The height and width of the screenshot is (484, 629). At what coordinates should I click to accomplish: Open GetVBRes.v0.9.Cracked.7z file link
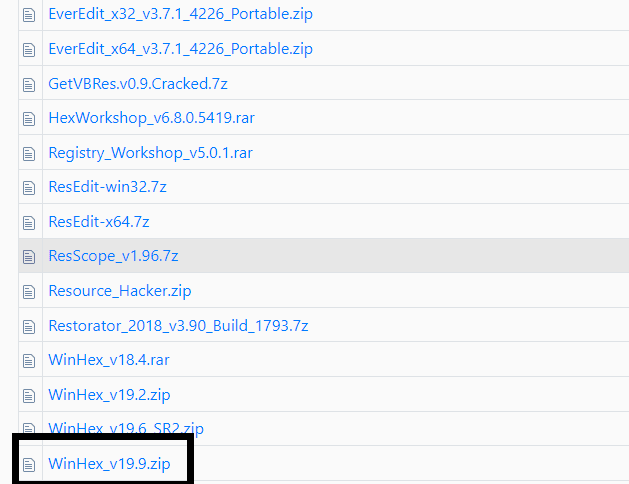[x=138, y=84]
